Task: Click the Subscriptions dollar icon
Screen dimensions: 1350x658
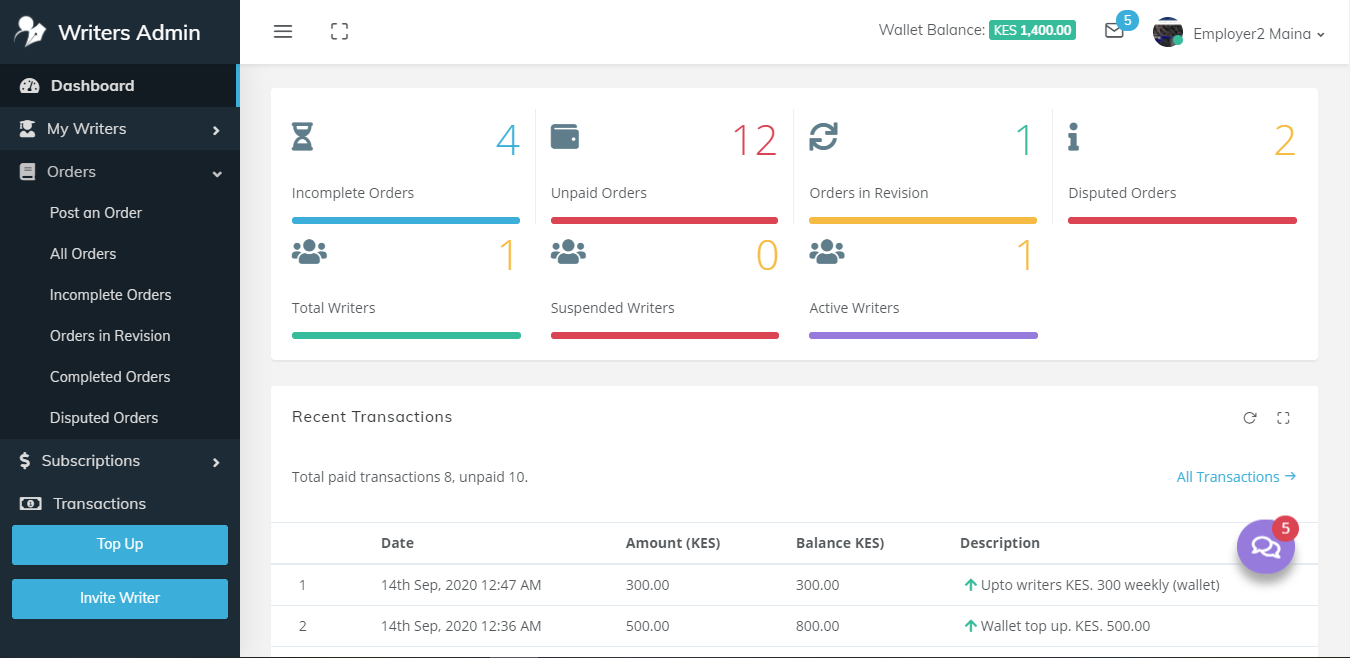Action: [x=25, y=461]
